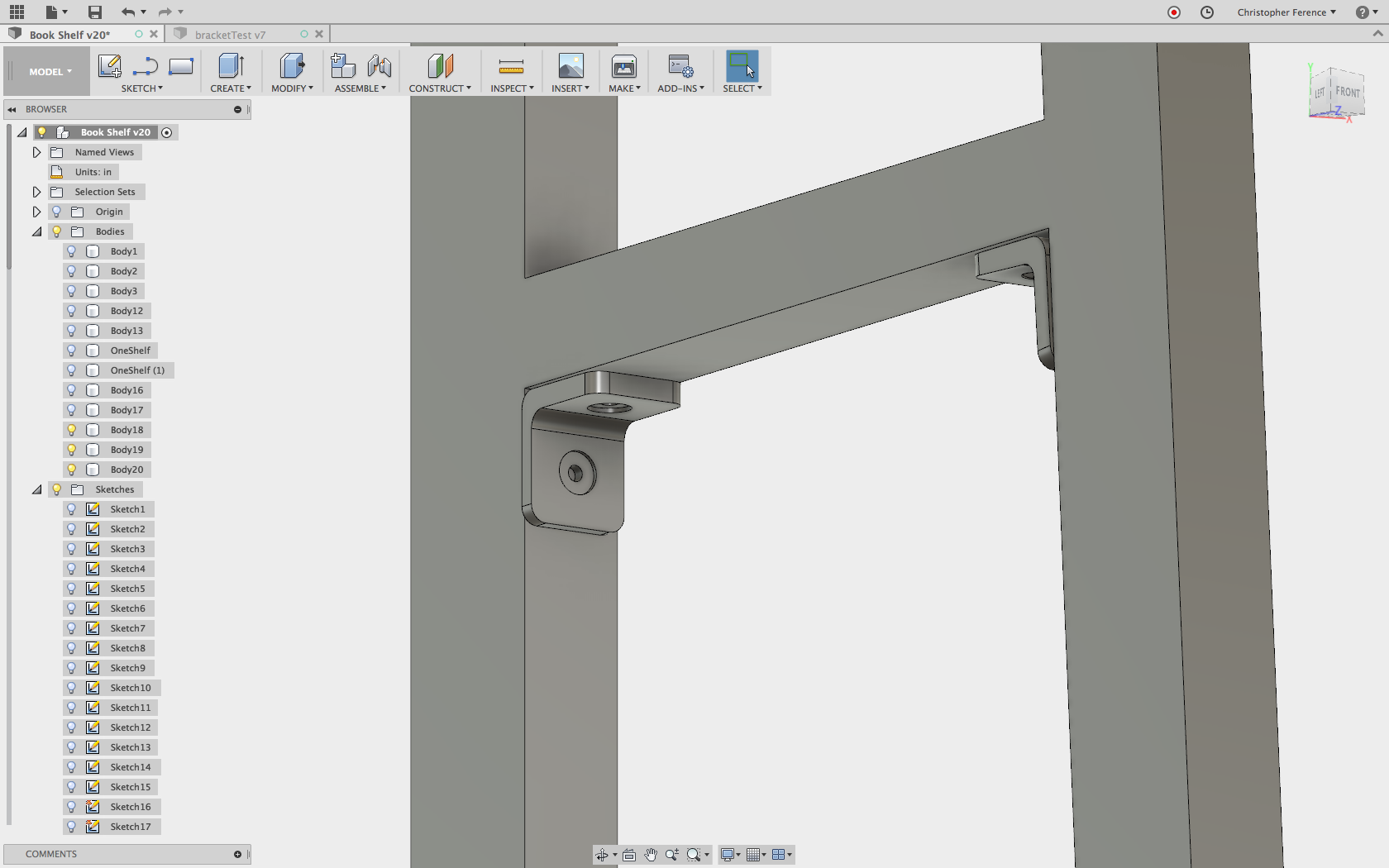Close the Book Shelf v20 tab

154,34
